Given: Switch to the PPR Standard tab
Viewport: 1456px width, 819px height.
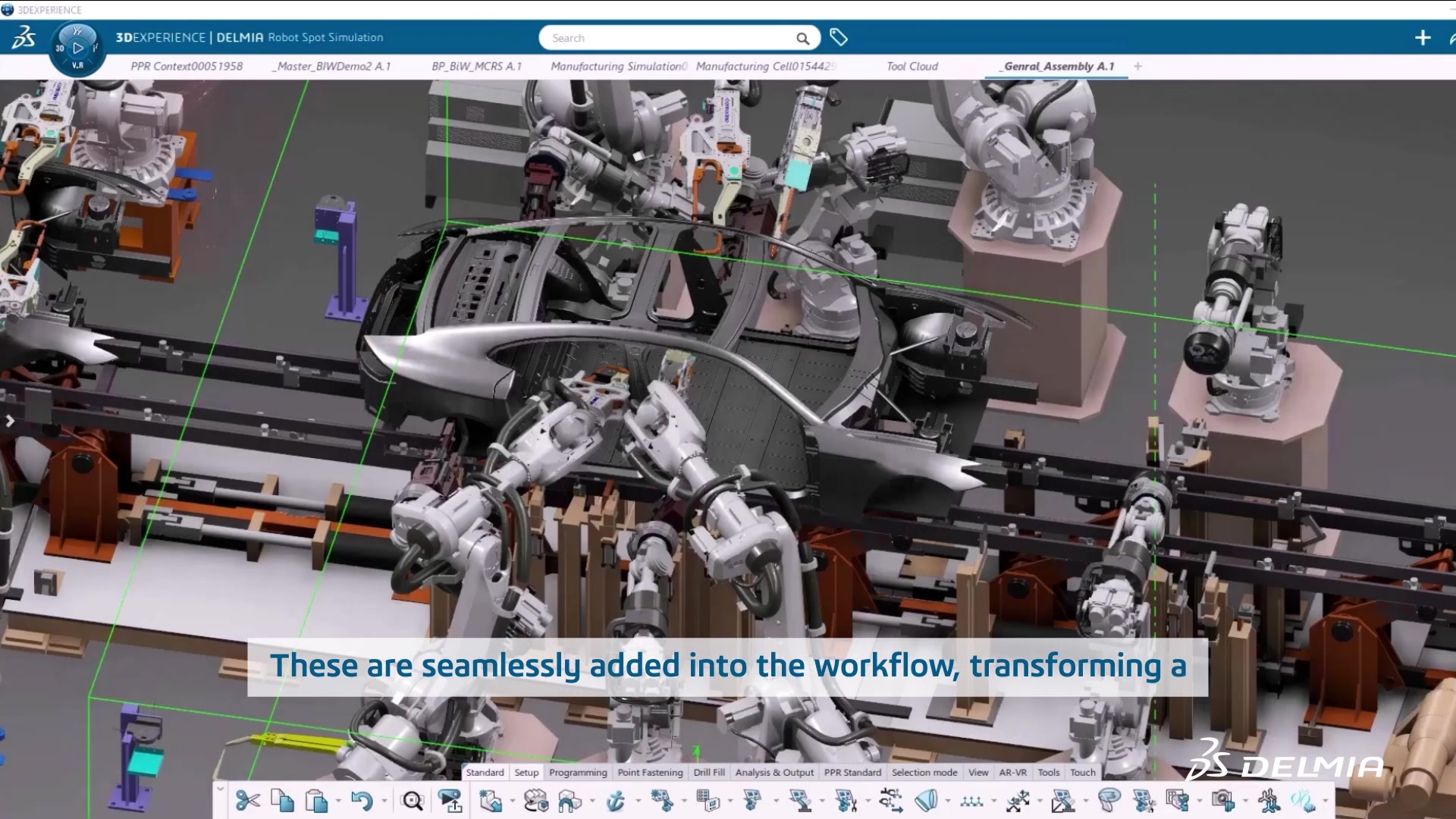Looking at the screenshot, I should click(x=852, y=772).
